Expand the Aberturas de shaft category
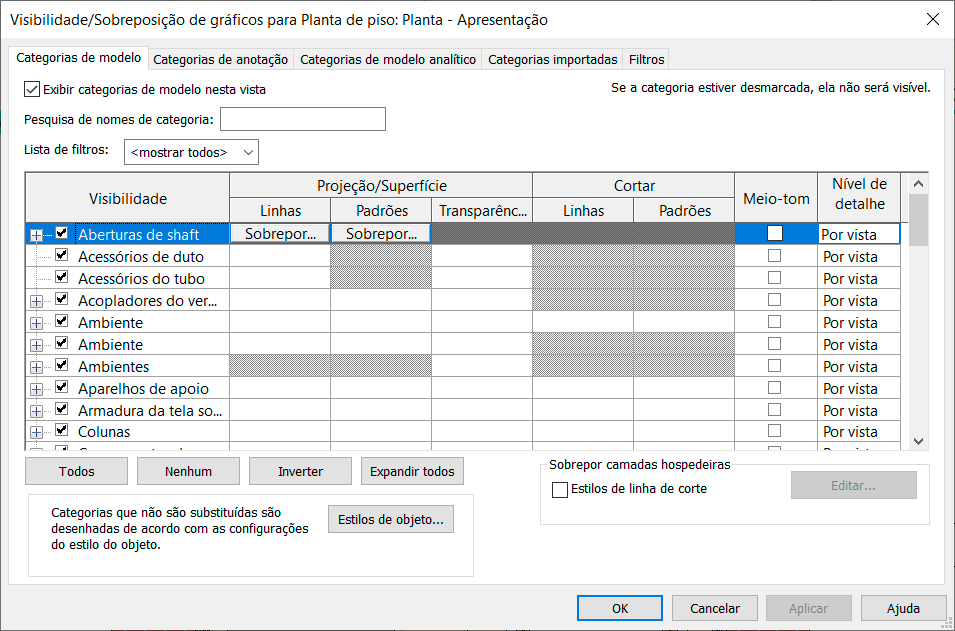The width and height of the screenshot is (955, 631). tap(37, 235)
